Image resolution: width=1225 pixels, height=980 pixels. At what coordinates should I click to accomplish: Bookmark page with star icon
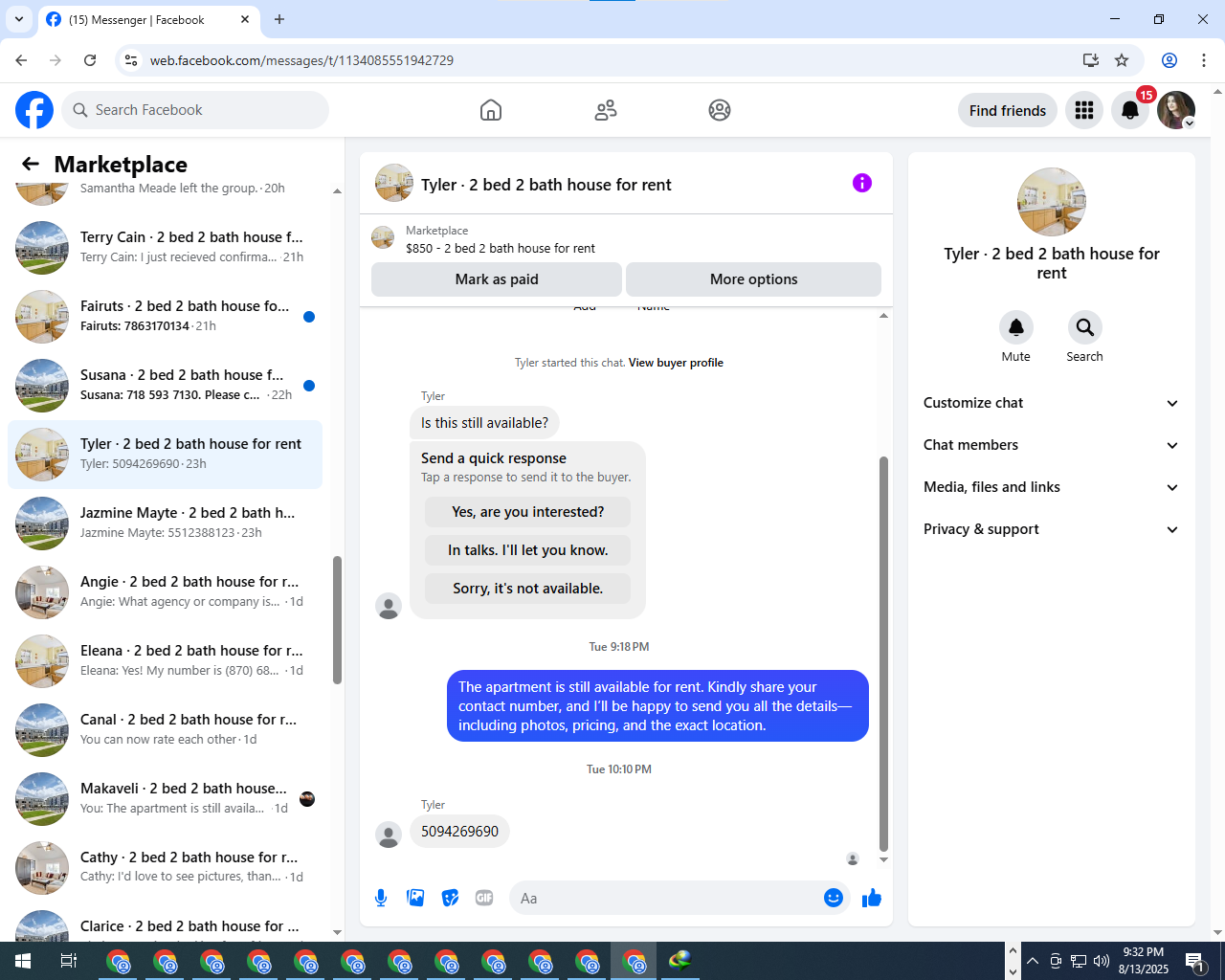1122,60
